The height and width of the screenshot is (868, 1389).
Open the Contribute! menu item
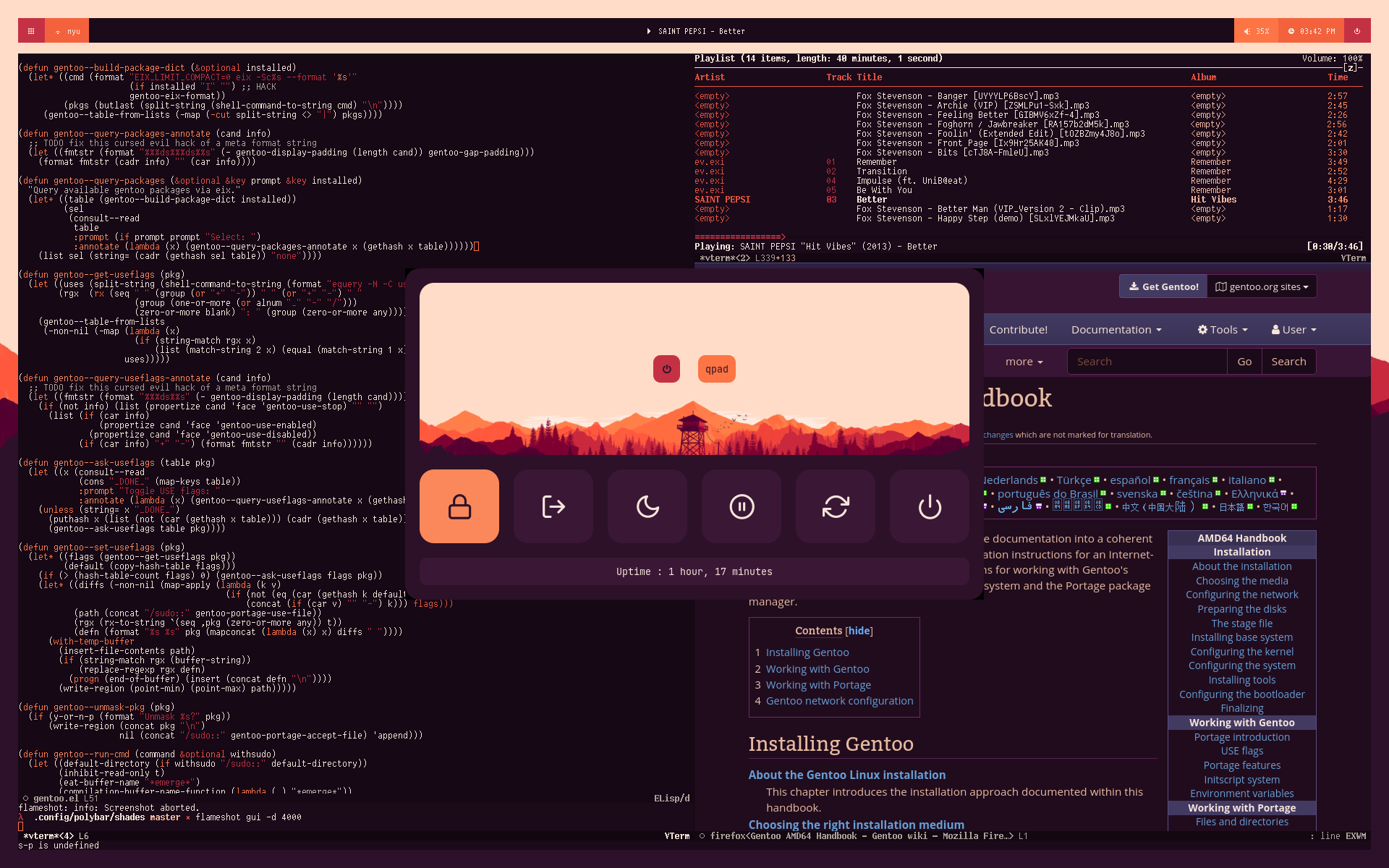tap(1018, 330)
